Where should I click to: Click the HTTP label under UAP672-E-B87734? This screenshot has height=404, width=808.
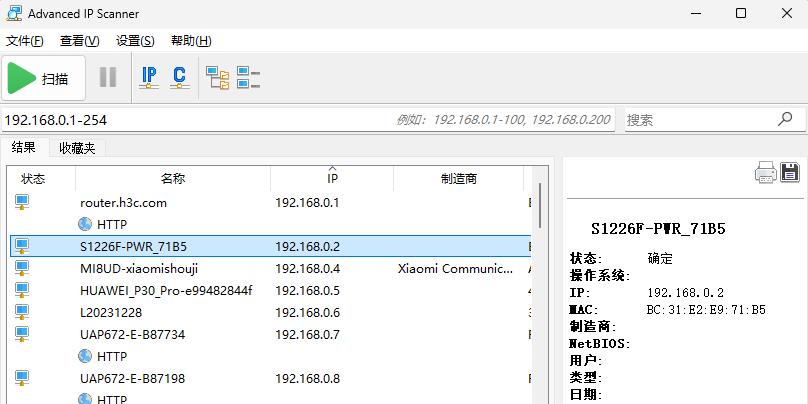click(112, 357)
